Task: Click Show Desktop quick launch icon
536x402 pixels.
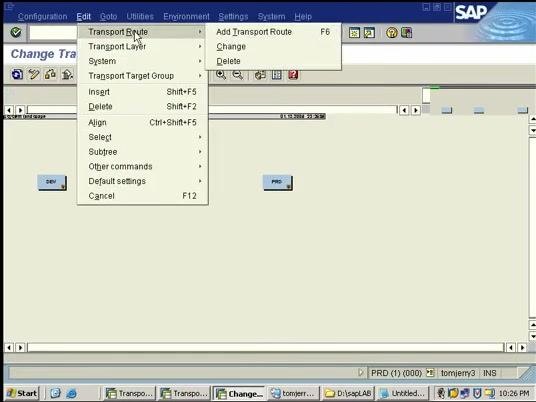Action: pos(55,393)
